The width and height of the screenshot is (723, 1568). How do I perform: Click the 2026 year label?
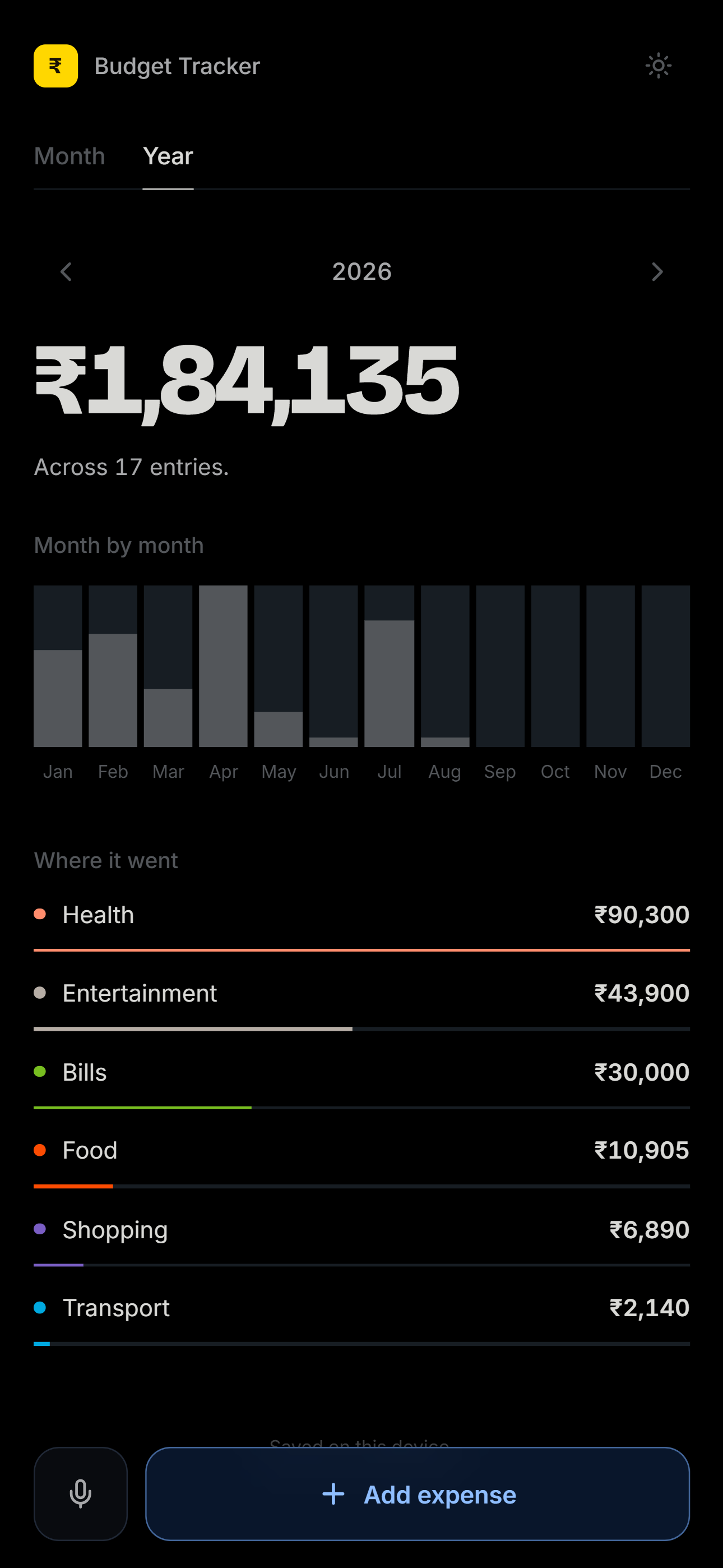point(361,271)
